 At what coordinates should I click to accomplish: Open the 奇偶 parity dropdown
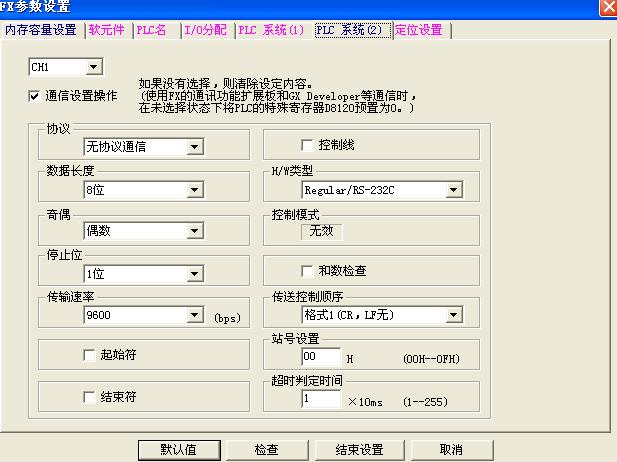(194, 231)
